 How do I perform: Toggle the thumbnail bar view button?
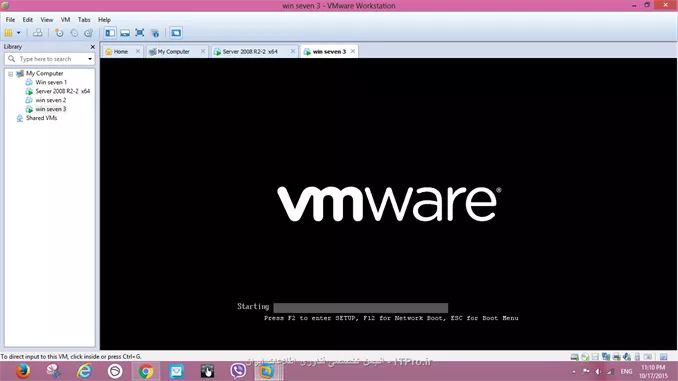(125, 33)
